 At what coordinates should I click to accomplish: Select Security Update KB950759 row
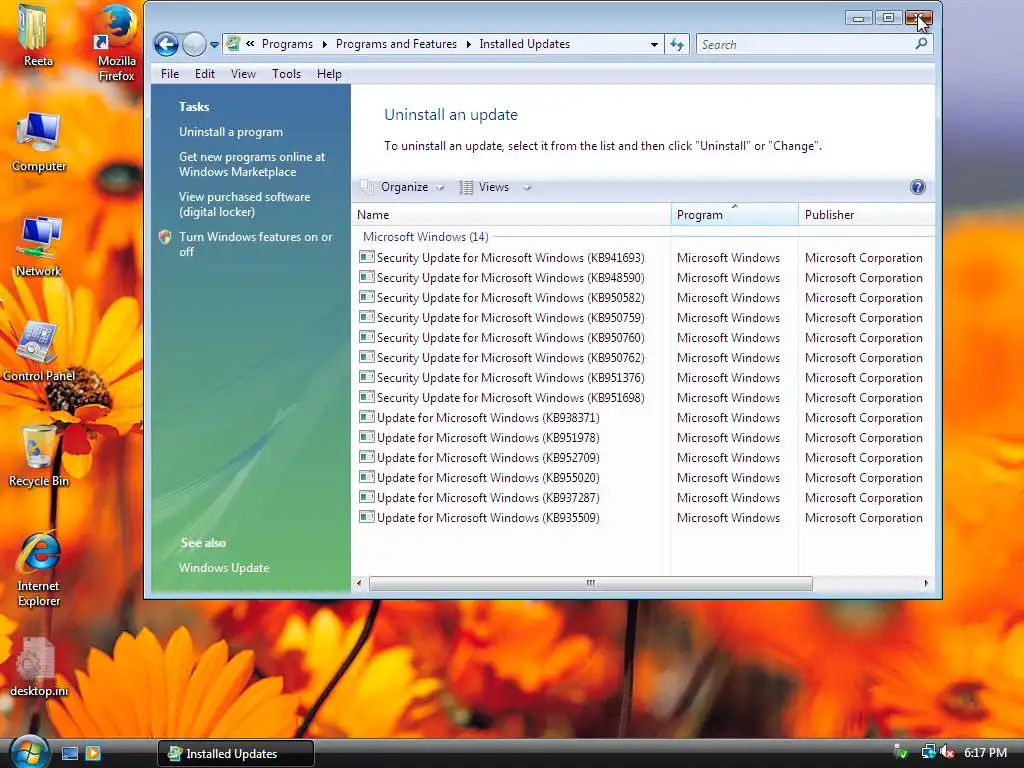[x=643, y=317]
